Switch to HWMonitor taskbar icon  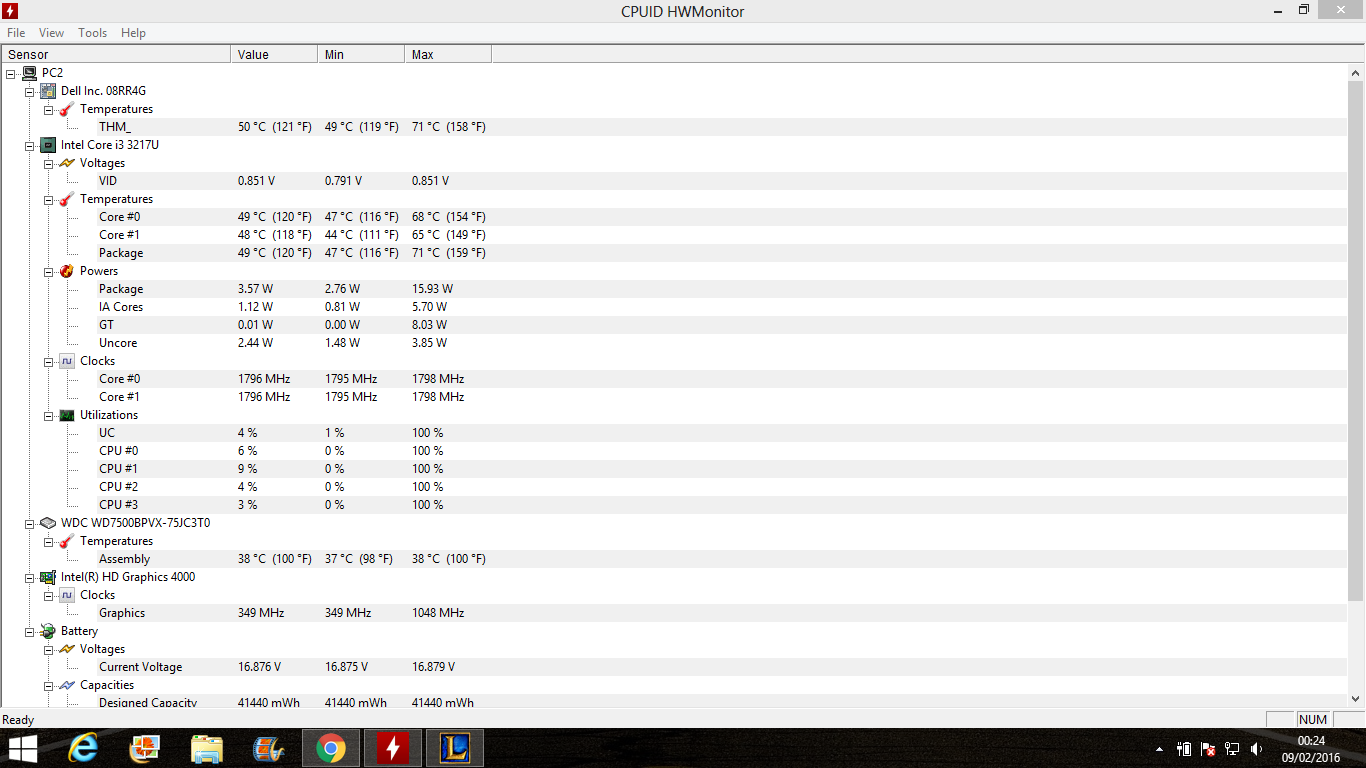tap(393, 748)
